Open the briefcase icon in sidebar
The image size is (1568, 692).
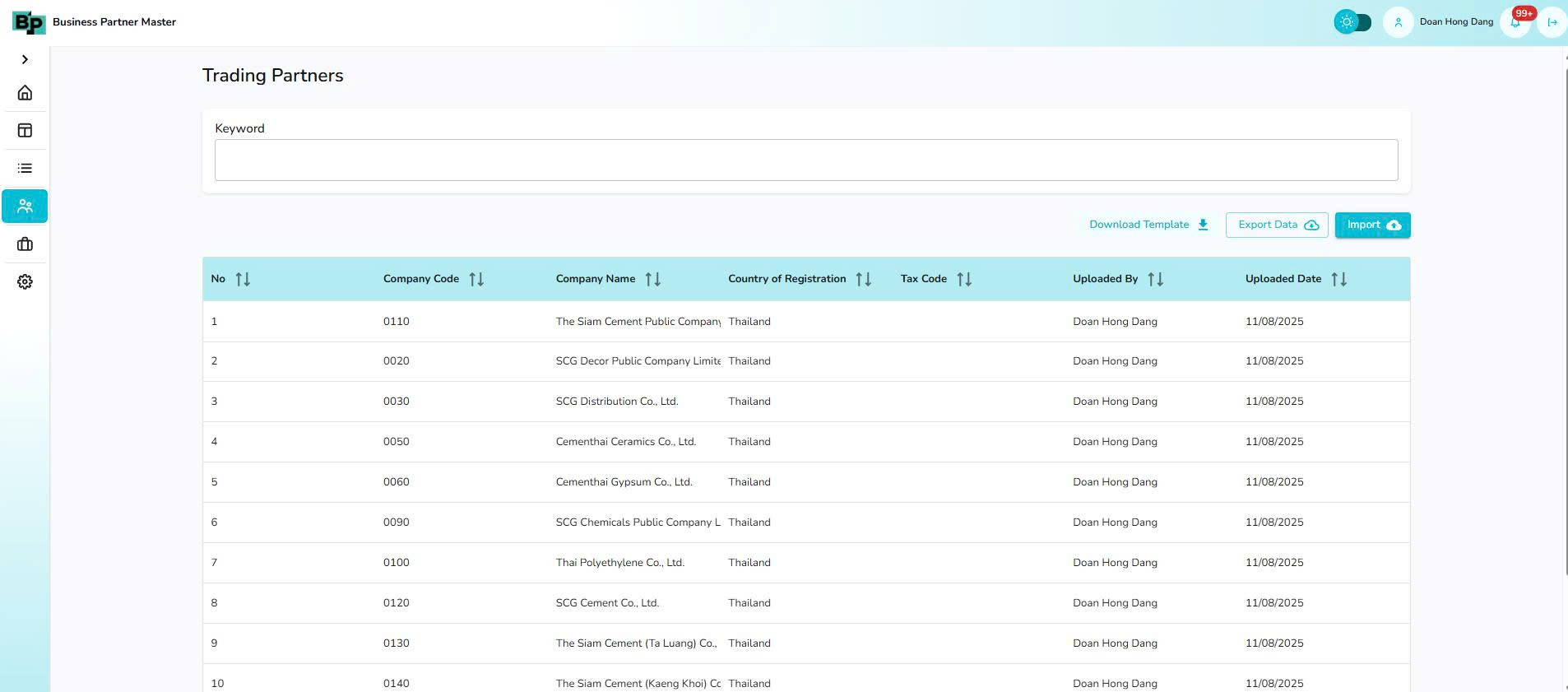coord(25,244)
